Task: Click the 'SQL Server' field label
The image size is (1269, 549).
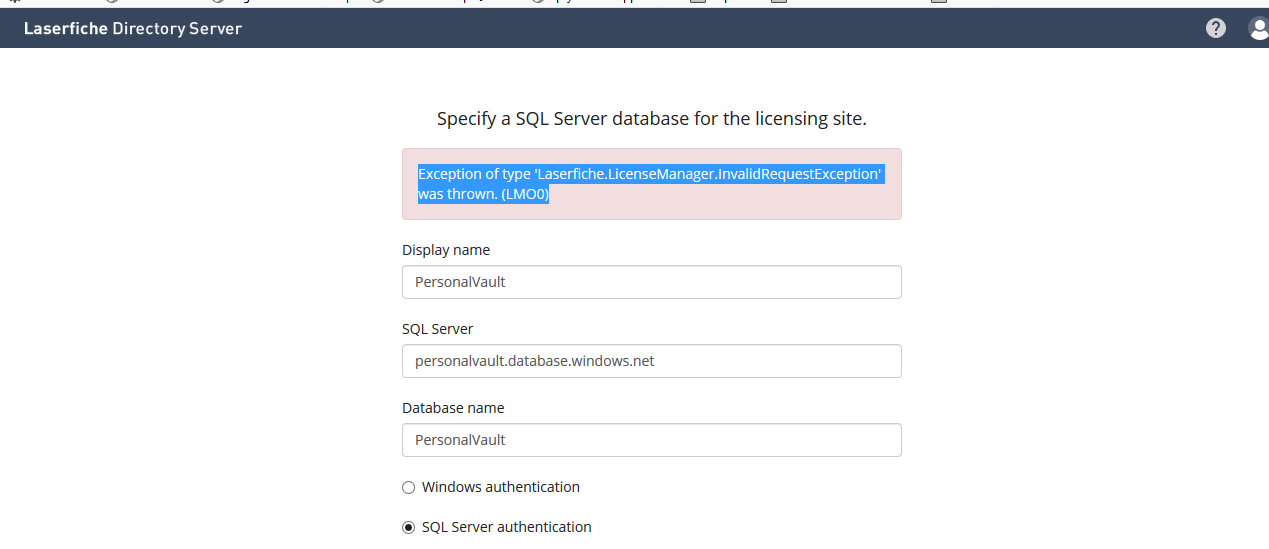Action: [438, 329]
